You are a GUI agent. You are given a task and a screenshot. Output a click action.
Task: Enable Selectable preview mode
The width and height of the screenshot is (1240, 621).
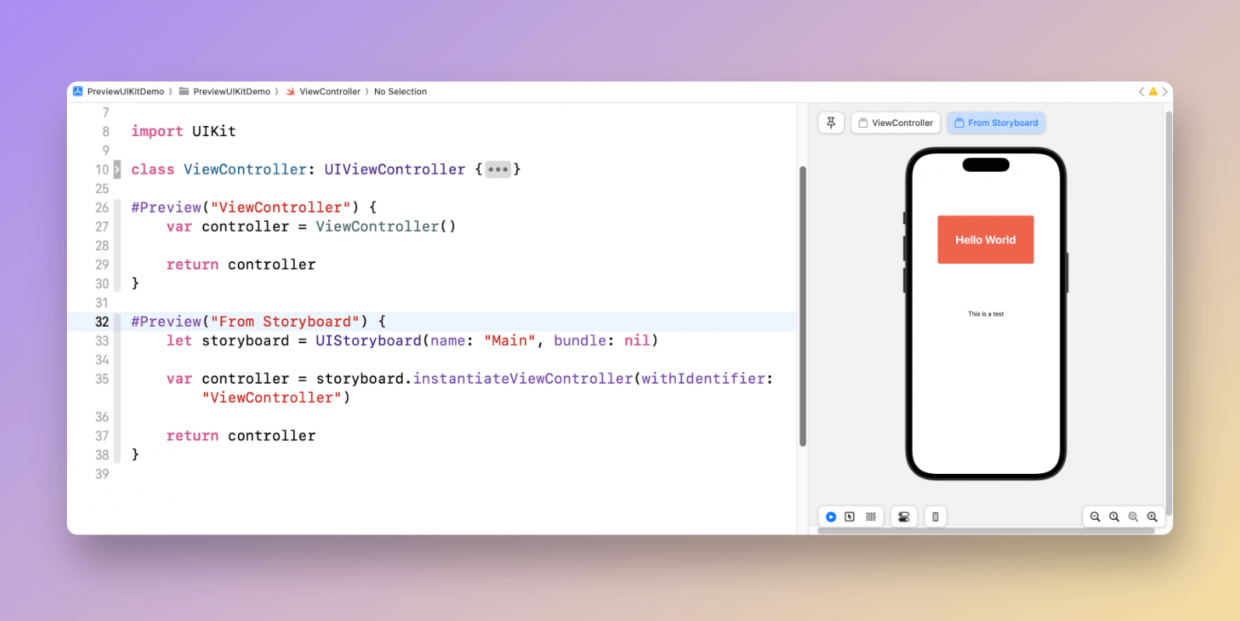point(850,517)
